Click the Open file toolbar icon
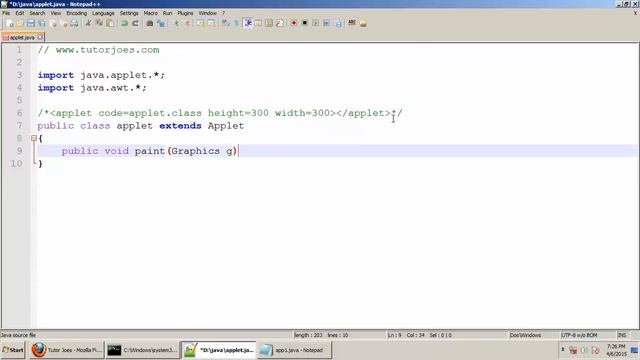 [x=20, y=23]
